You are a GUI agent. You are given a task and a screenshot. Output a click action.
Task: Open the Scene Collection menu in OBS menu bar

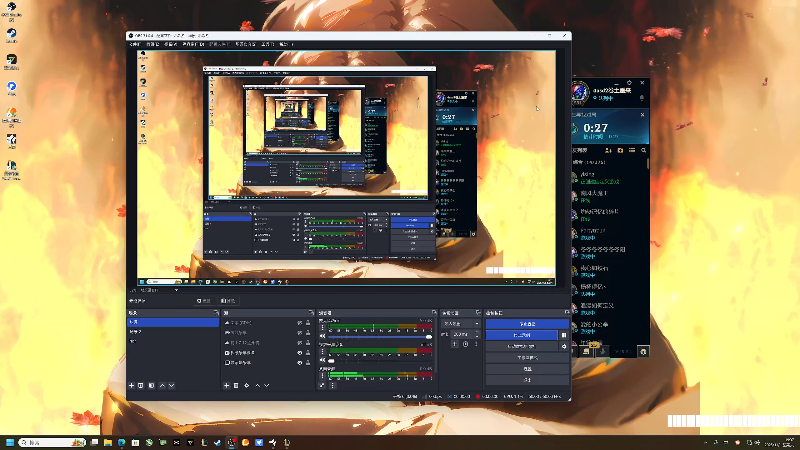click(x=245, y=44)
